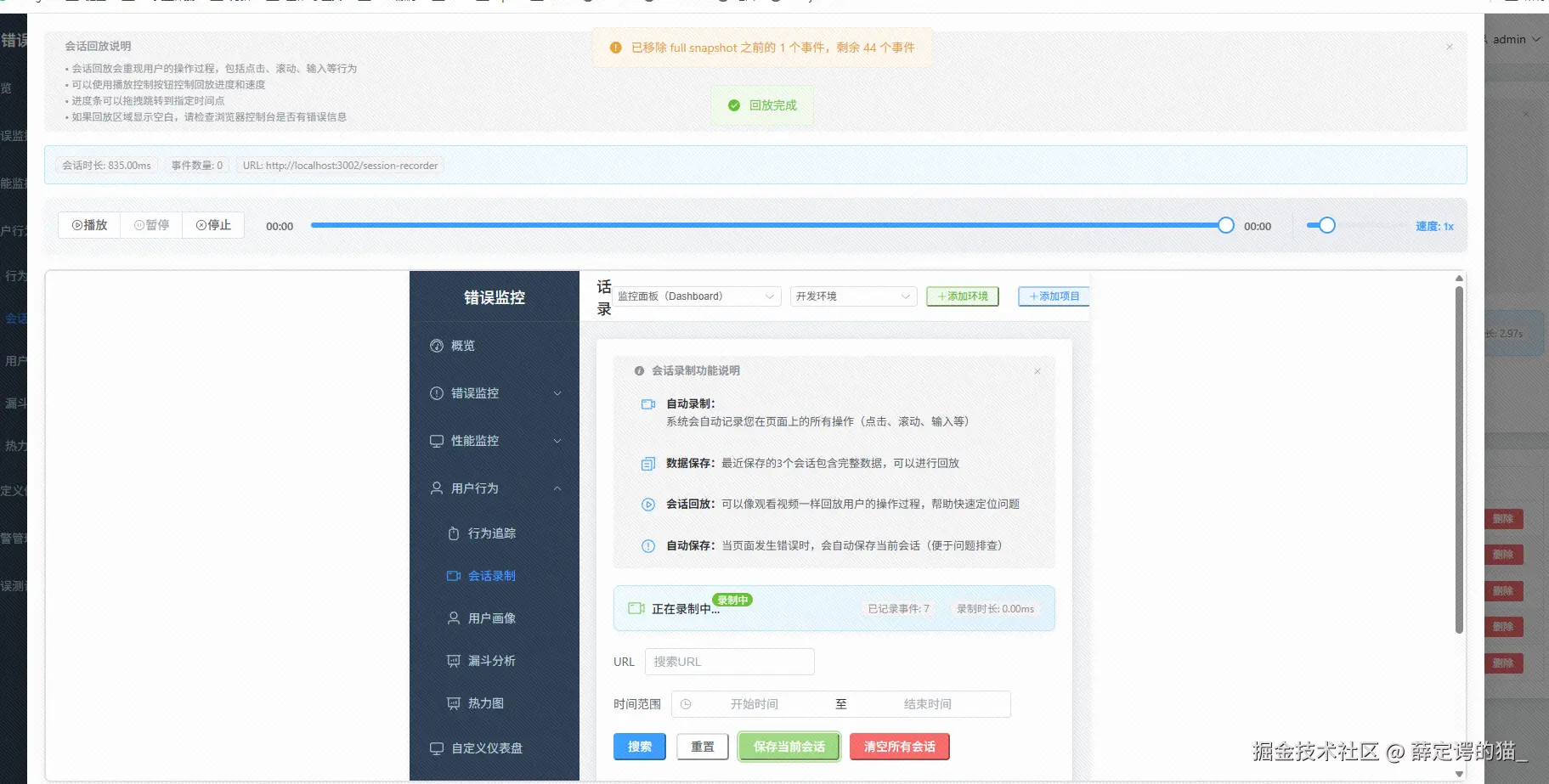
Task: Click the URL localhost:3002/session-recorder tag
Action: [340, 166]
